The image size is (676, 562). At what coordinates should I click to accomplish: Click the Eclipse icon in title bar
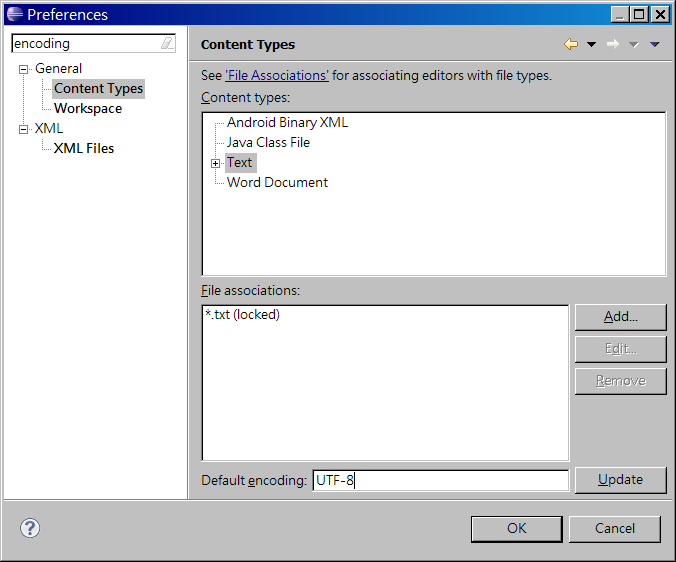point(14,14)
